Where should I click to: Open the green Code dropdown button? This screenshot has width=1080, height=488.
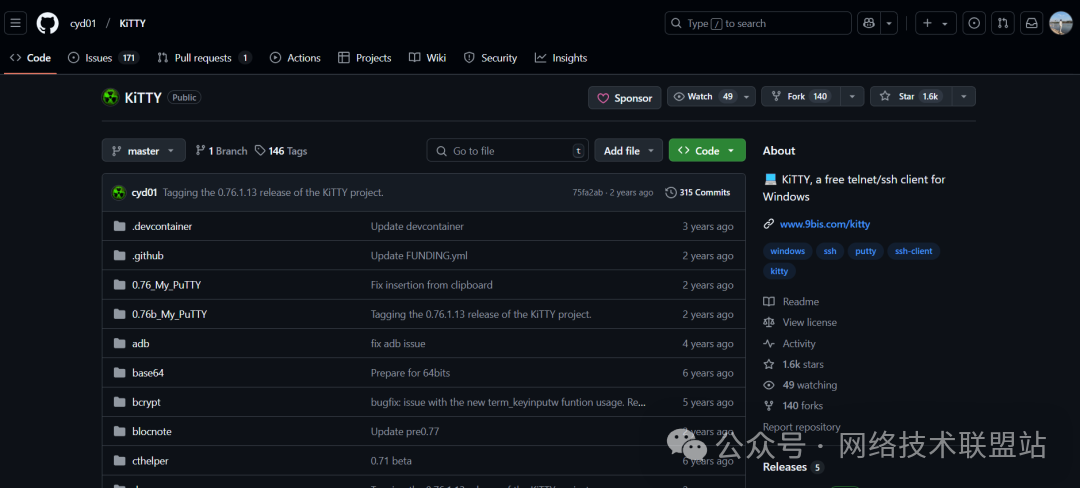coord(707,151)
